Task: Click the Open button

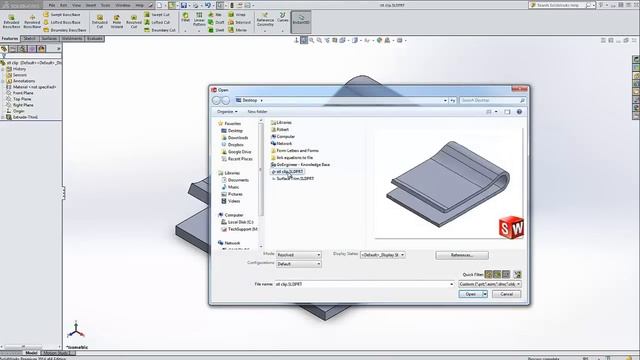Action: tap(471, 294)
